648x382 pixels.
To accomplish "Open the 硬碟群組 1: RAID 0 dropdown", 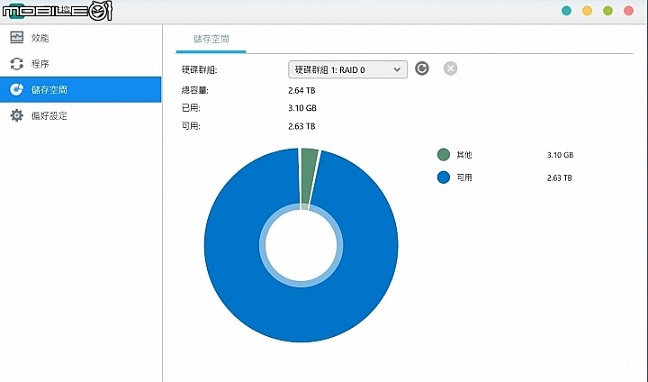I will tap(348, 69).
